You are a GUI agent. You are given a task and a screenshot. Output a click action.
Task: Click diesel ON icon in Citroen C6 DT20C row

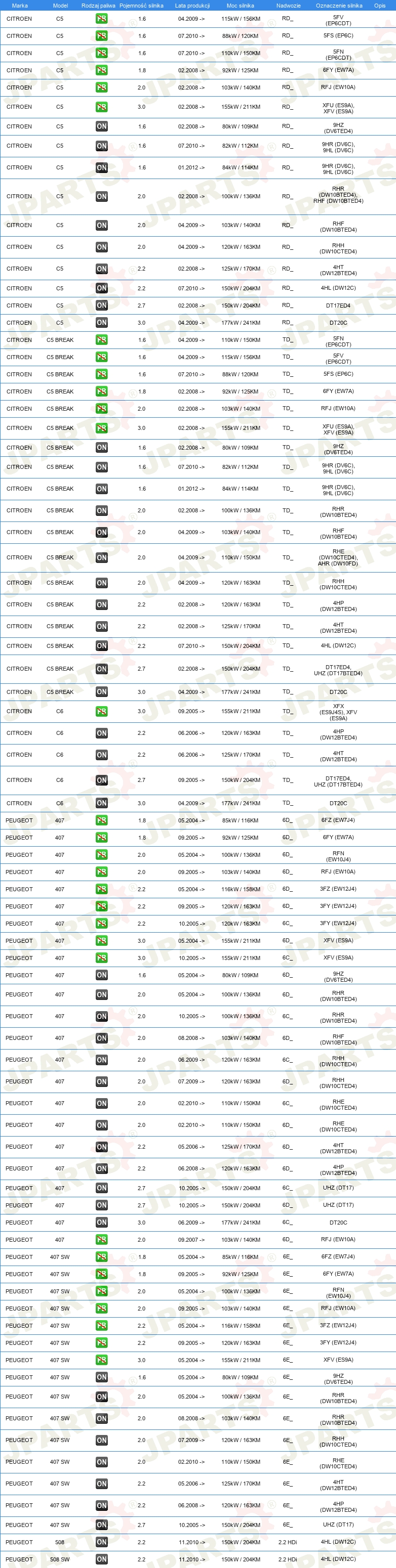click(x=102, y=804)
